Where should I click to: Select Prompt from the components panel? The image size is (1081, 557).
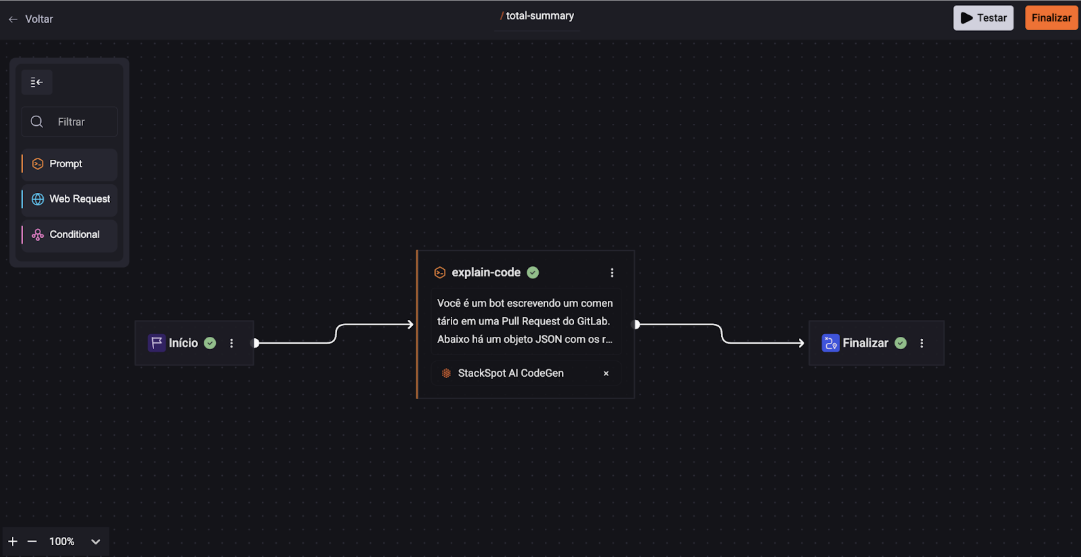69,164
